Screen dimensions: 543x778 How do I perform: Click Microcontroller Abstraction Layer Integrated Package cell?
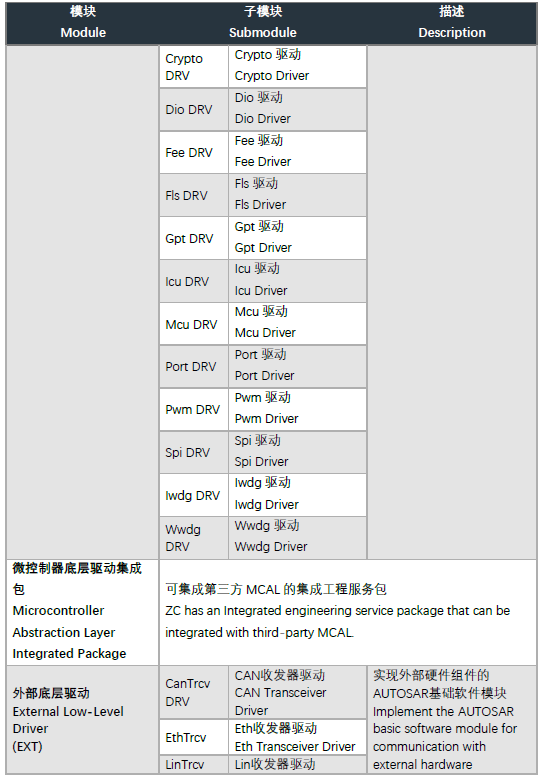point(83,612)
